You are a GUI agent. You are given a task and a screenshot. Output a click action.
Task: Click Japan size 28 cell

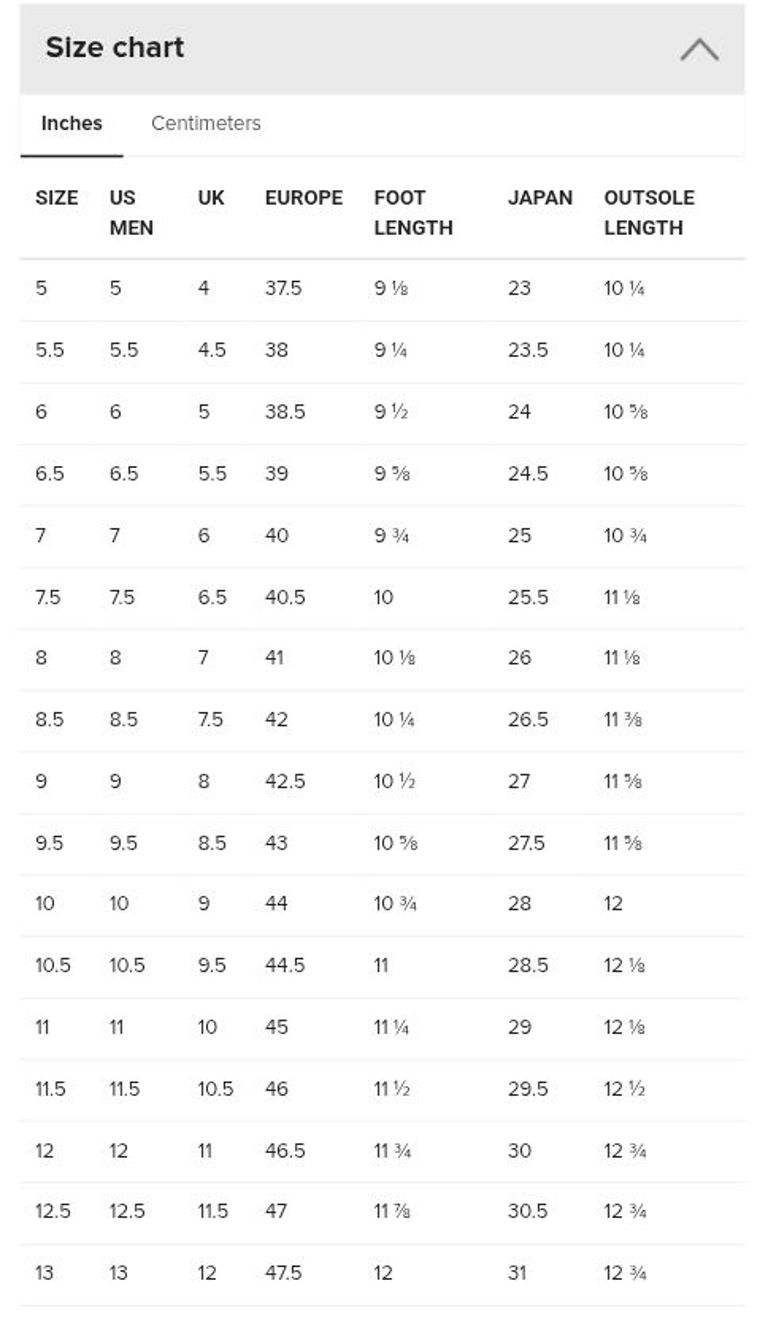[x=519, y=904]
